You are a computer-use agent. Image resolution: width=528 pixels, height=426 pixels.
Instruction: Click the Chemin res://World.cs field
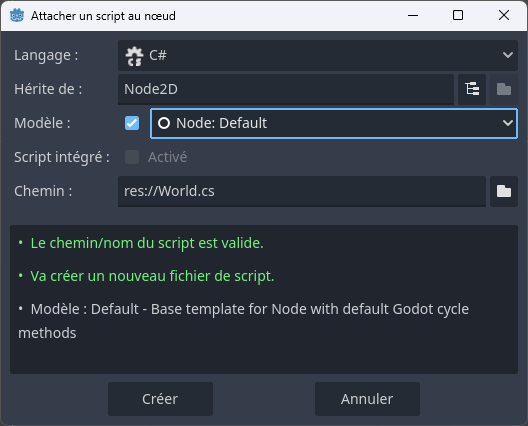click(302, 191)
